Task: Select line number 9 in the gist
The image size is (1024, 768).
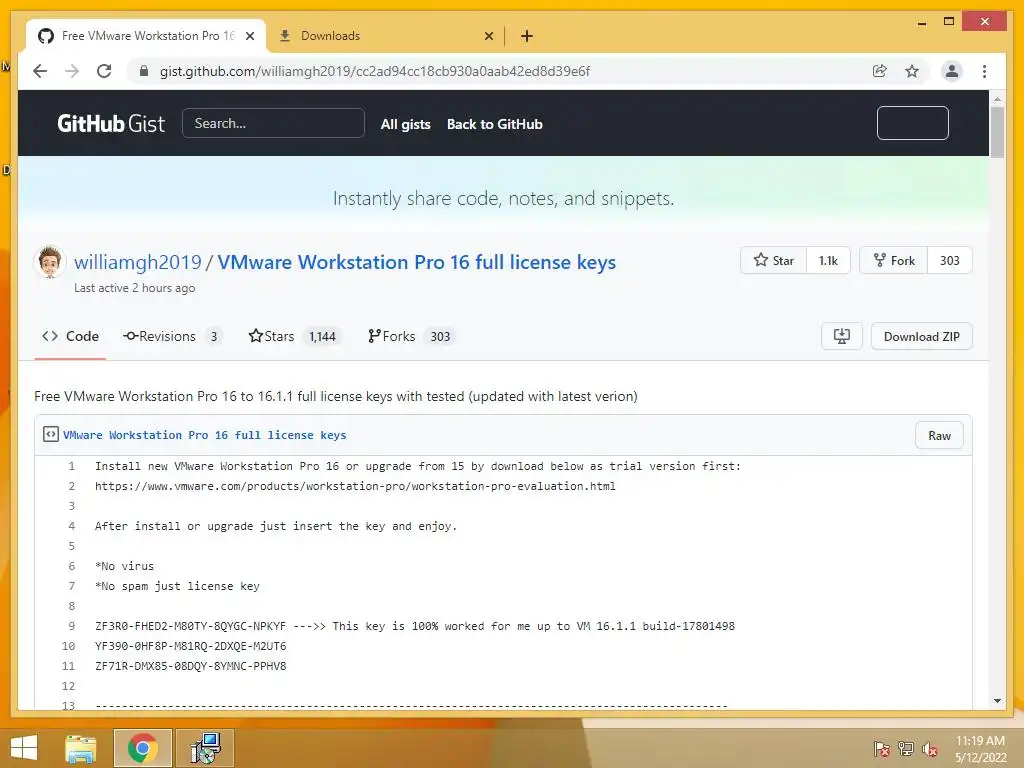Action: 71,626
